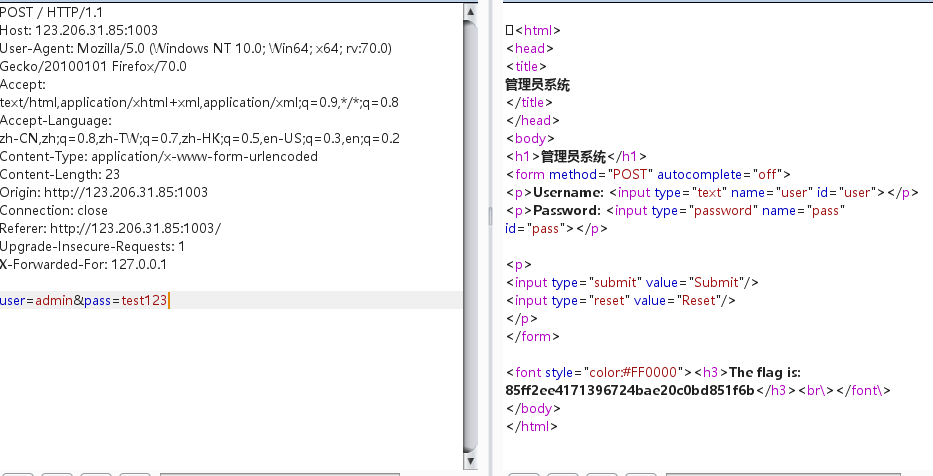Click the 'text/html,application/xhtml+xml' accept value line
933x476 pixels.
pos(199,102)
